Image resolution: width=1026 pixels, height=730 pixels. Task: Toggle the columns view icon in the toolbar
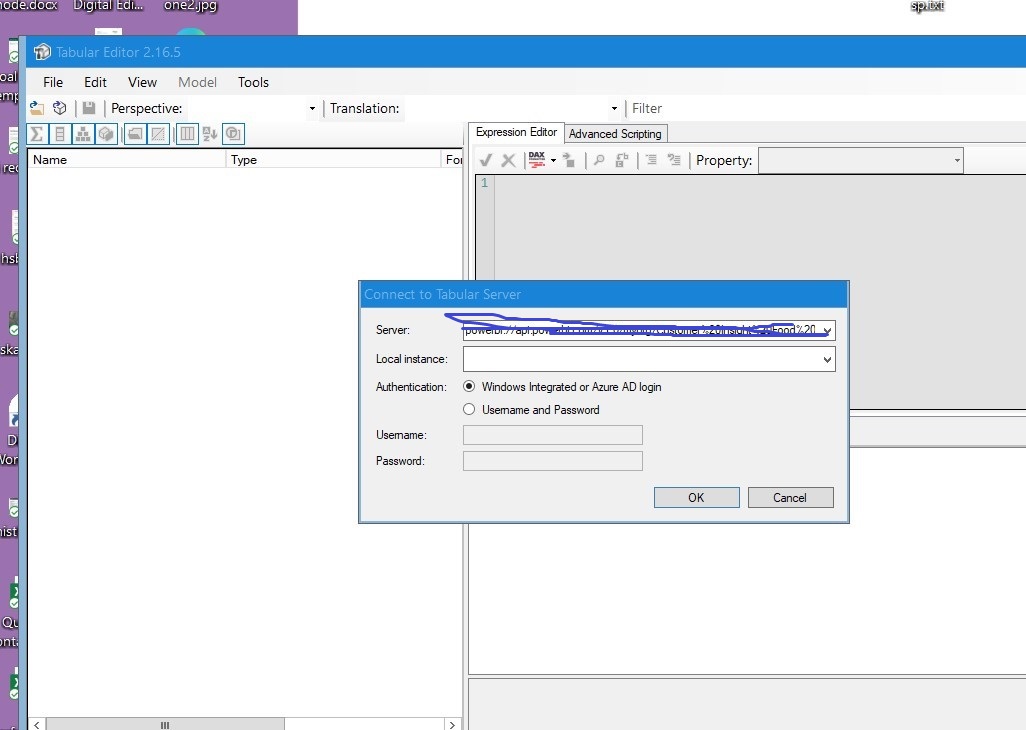tap(187, 133)
